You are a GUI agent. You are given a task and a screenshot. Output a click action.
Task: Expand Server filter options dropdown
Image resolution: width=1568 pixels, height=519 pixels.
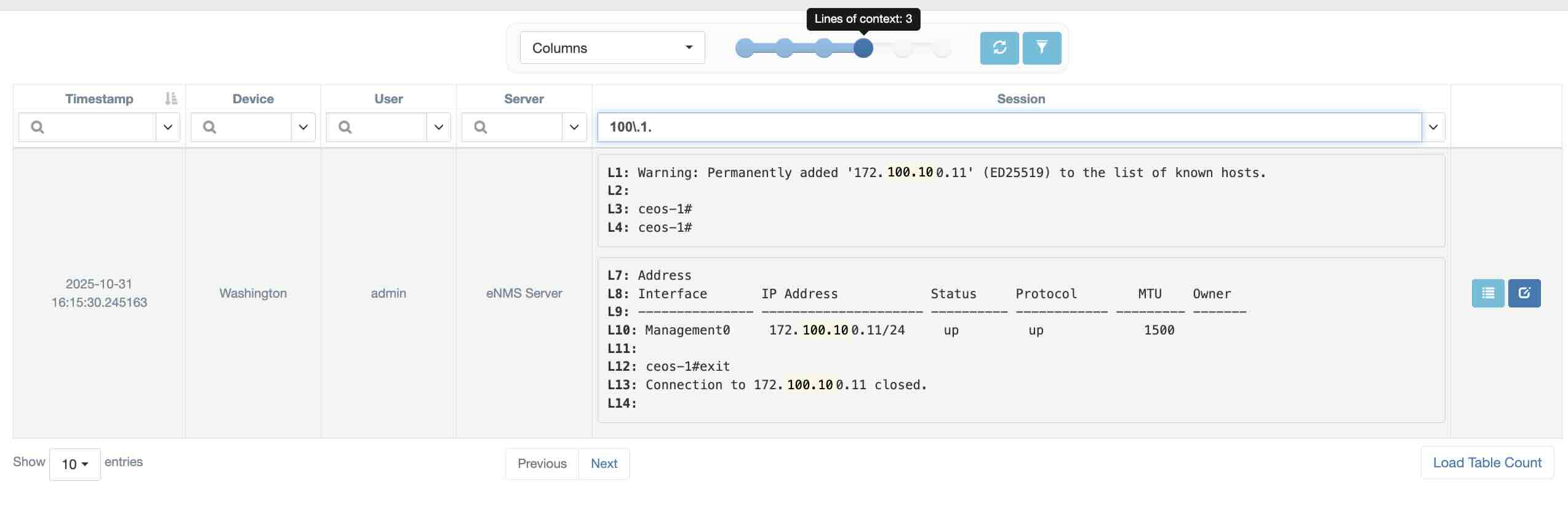point(574,127)
